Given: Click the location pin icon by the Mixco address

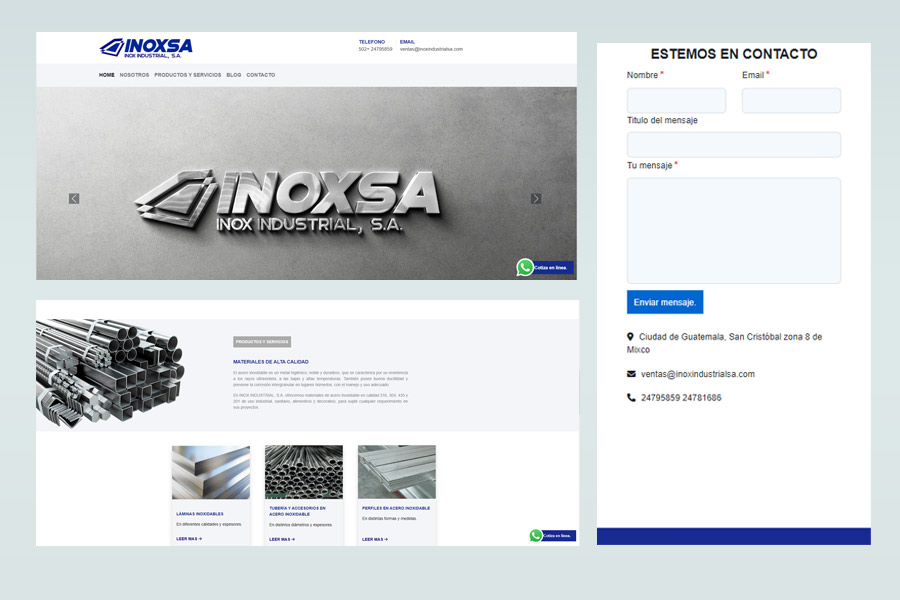Looking at the screenshot, I should tap(628, 337).
